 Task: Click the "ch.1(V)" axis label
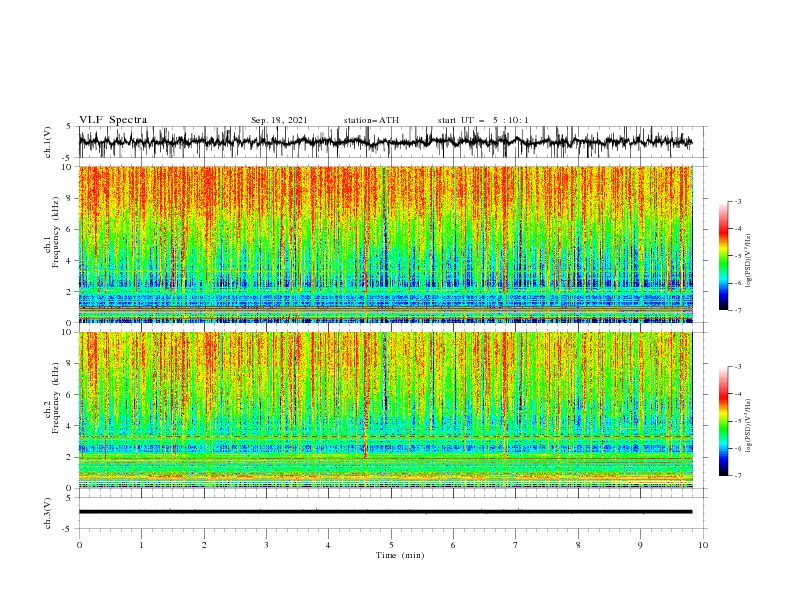point(48,142)
